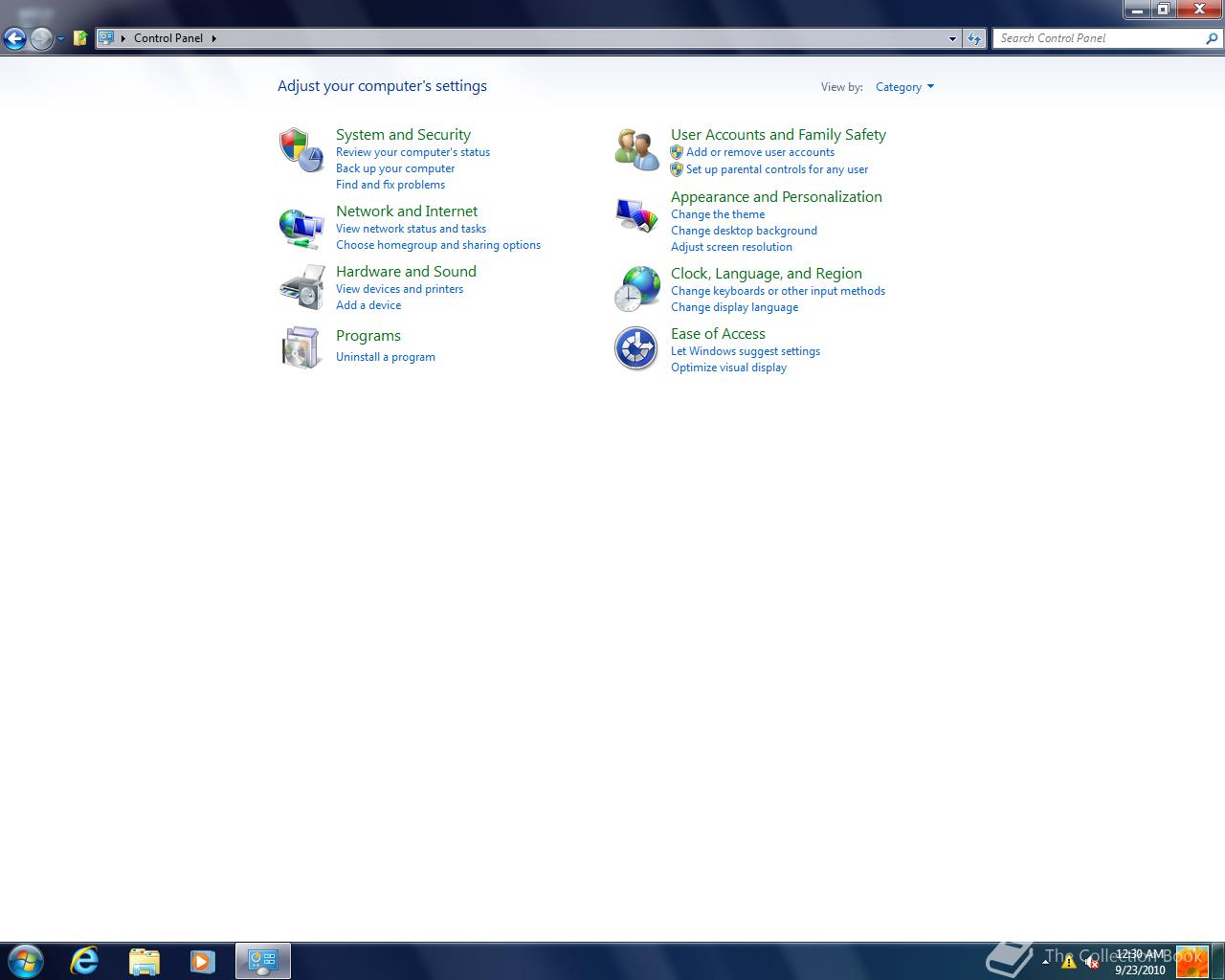Open the Programs box icon
The height and width of the screenshot is (980, 1225).
[x=301, y=347]
